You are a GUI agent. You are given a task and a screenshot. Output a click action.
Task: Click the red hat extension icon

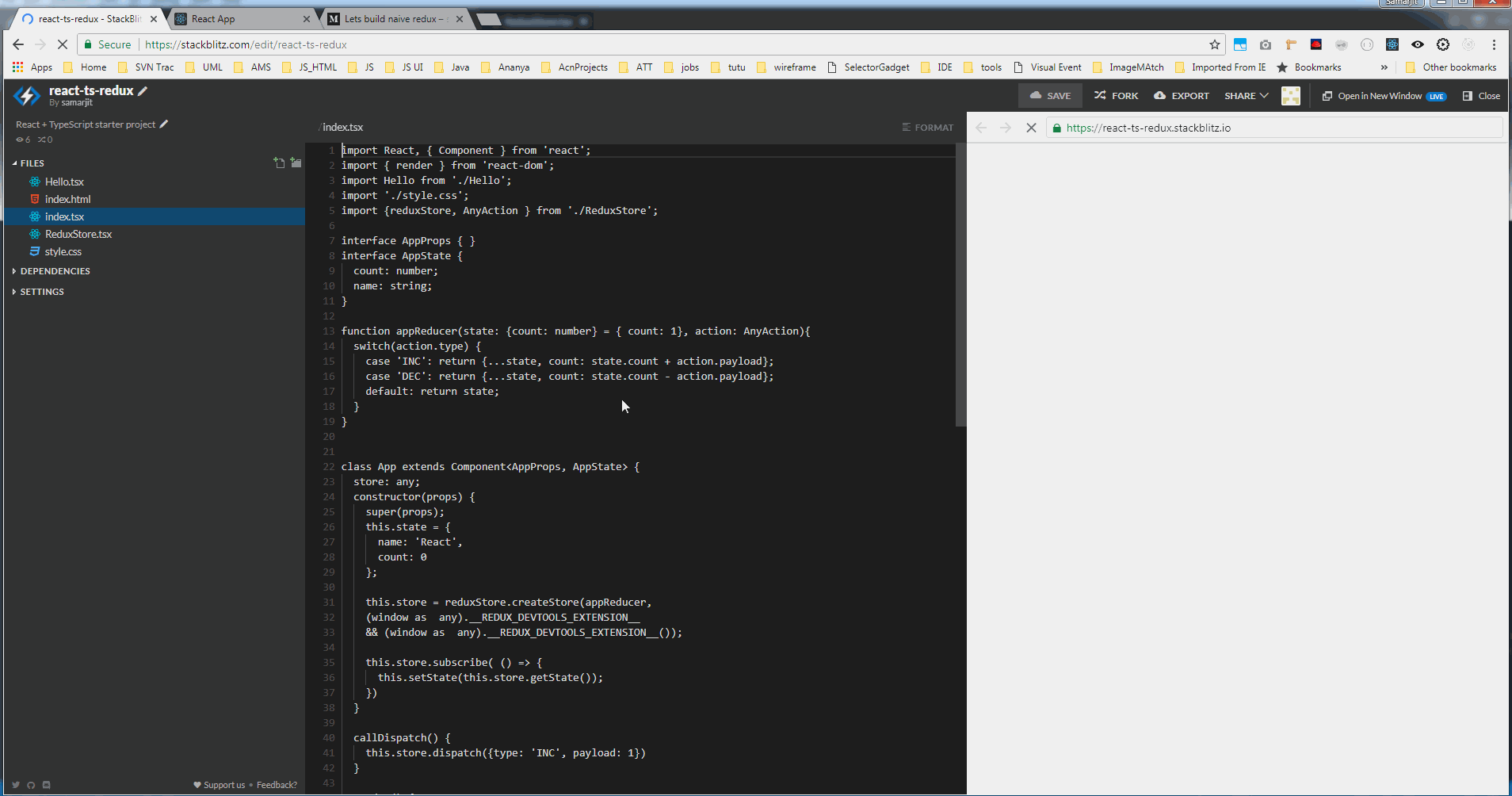[x=1316, y=44]
